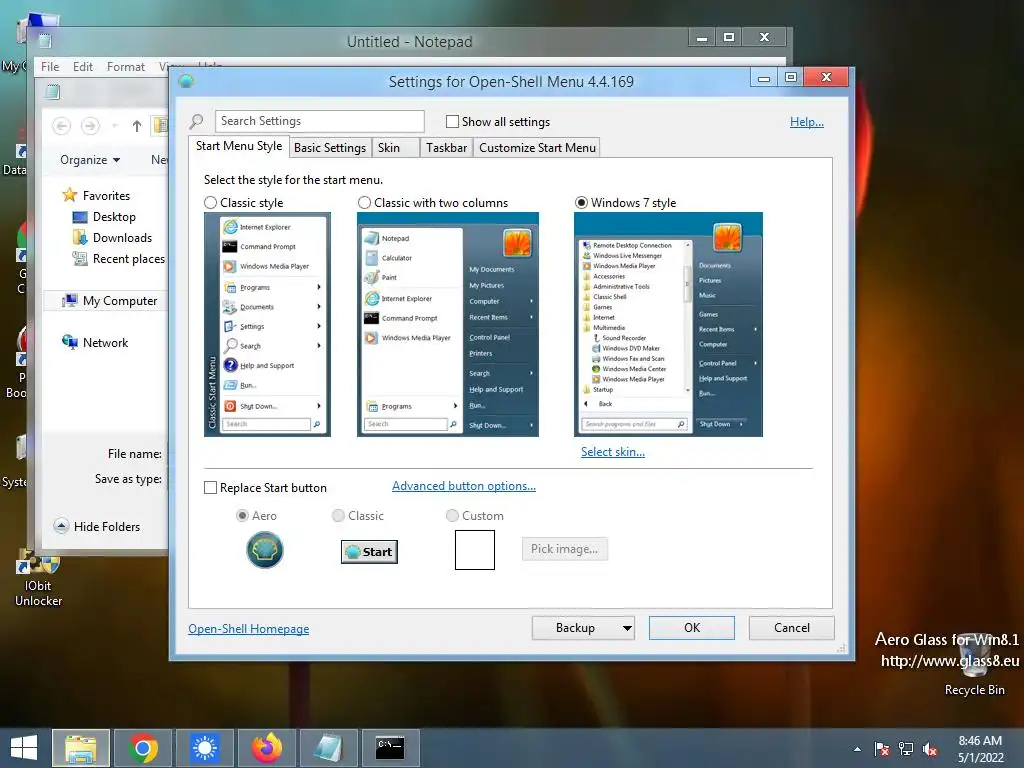Open the recent locations dropdown arrow
This screenshot has width=1024, height=768.
pos(114,125)
